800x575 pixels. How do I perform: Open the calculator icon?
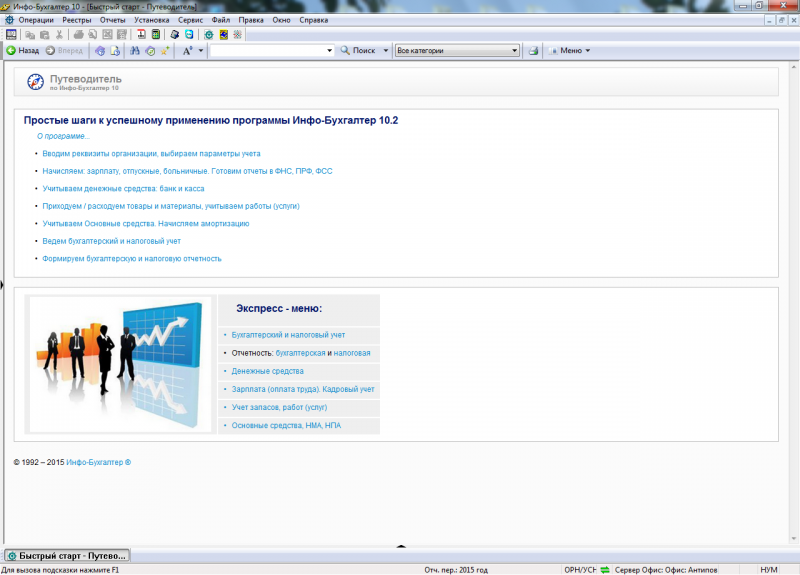156,34
